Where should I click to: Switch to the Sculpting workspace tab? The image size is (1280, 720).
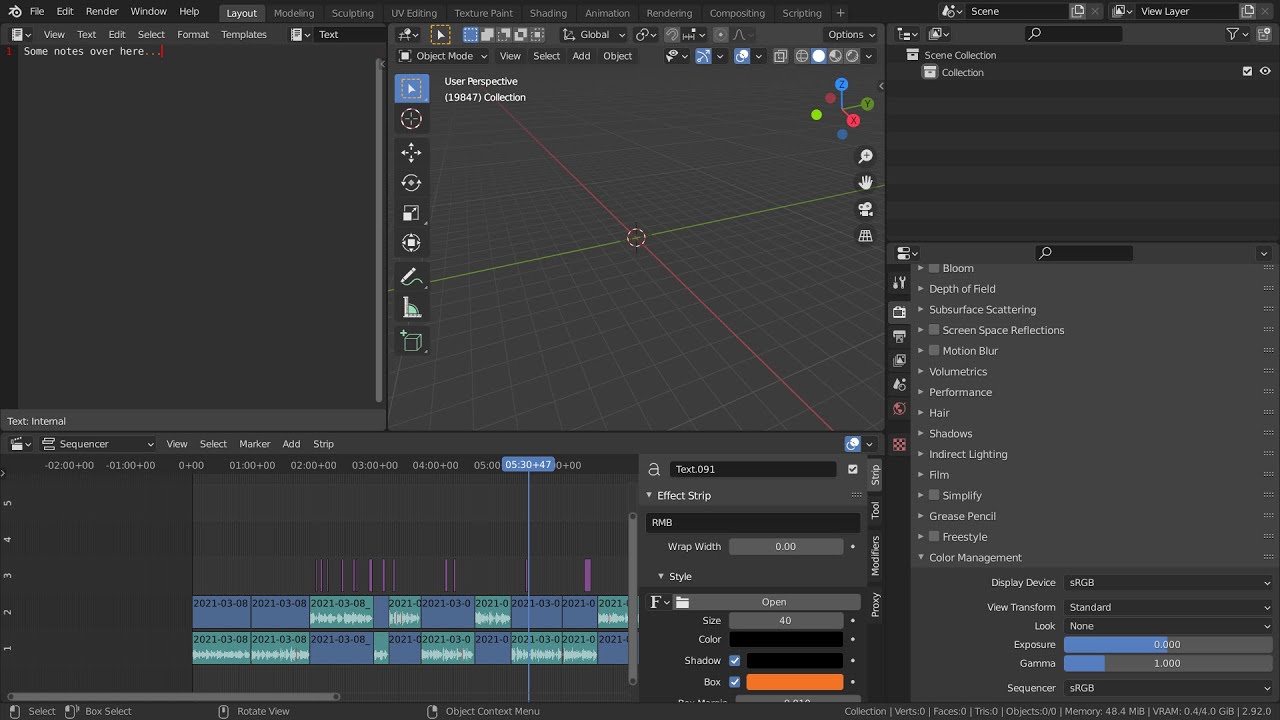click(x=352, y=13)
